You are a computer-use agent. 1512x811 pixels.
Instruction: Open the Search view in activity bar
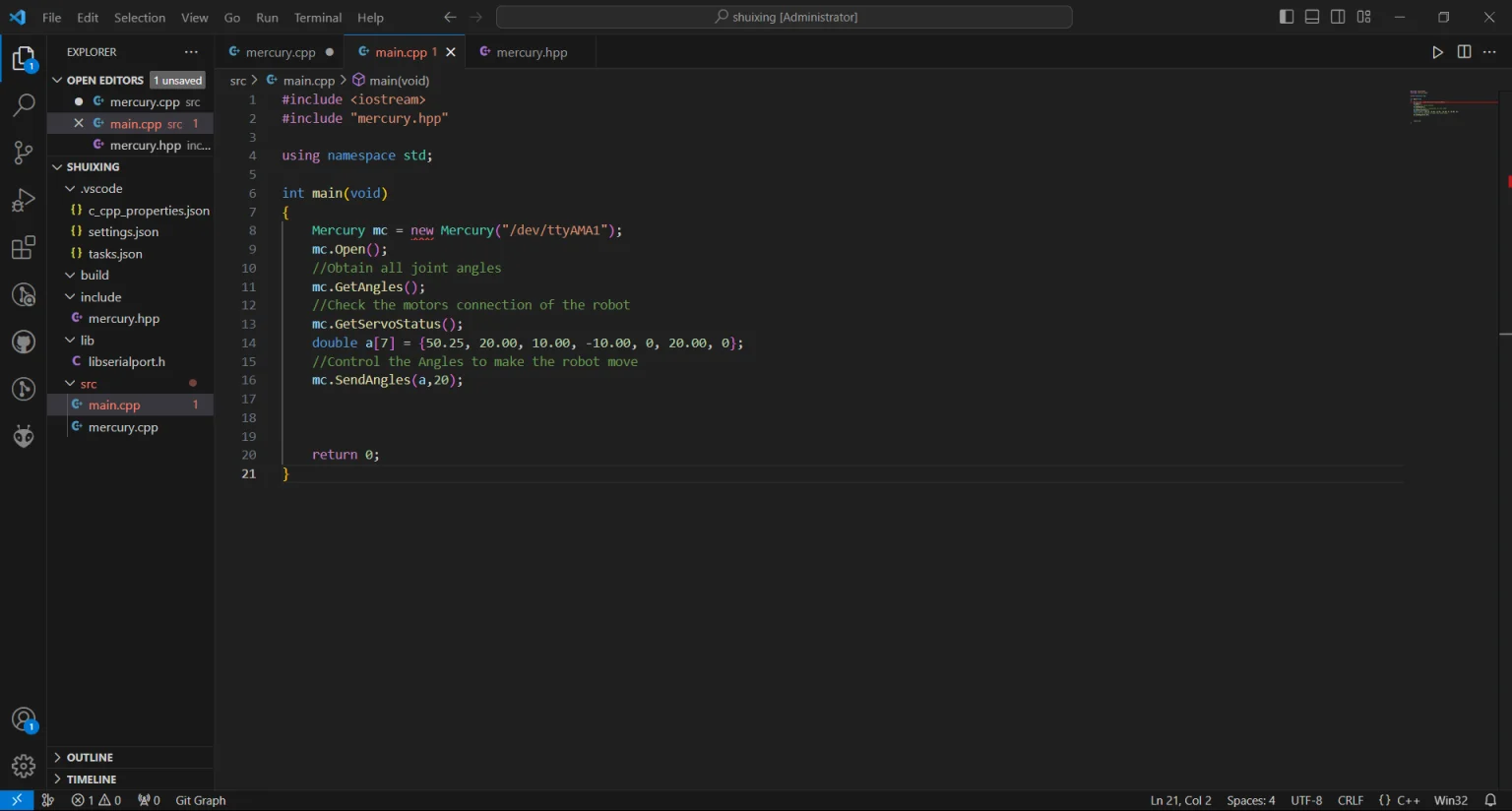(x=24, y=104)
